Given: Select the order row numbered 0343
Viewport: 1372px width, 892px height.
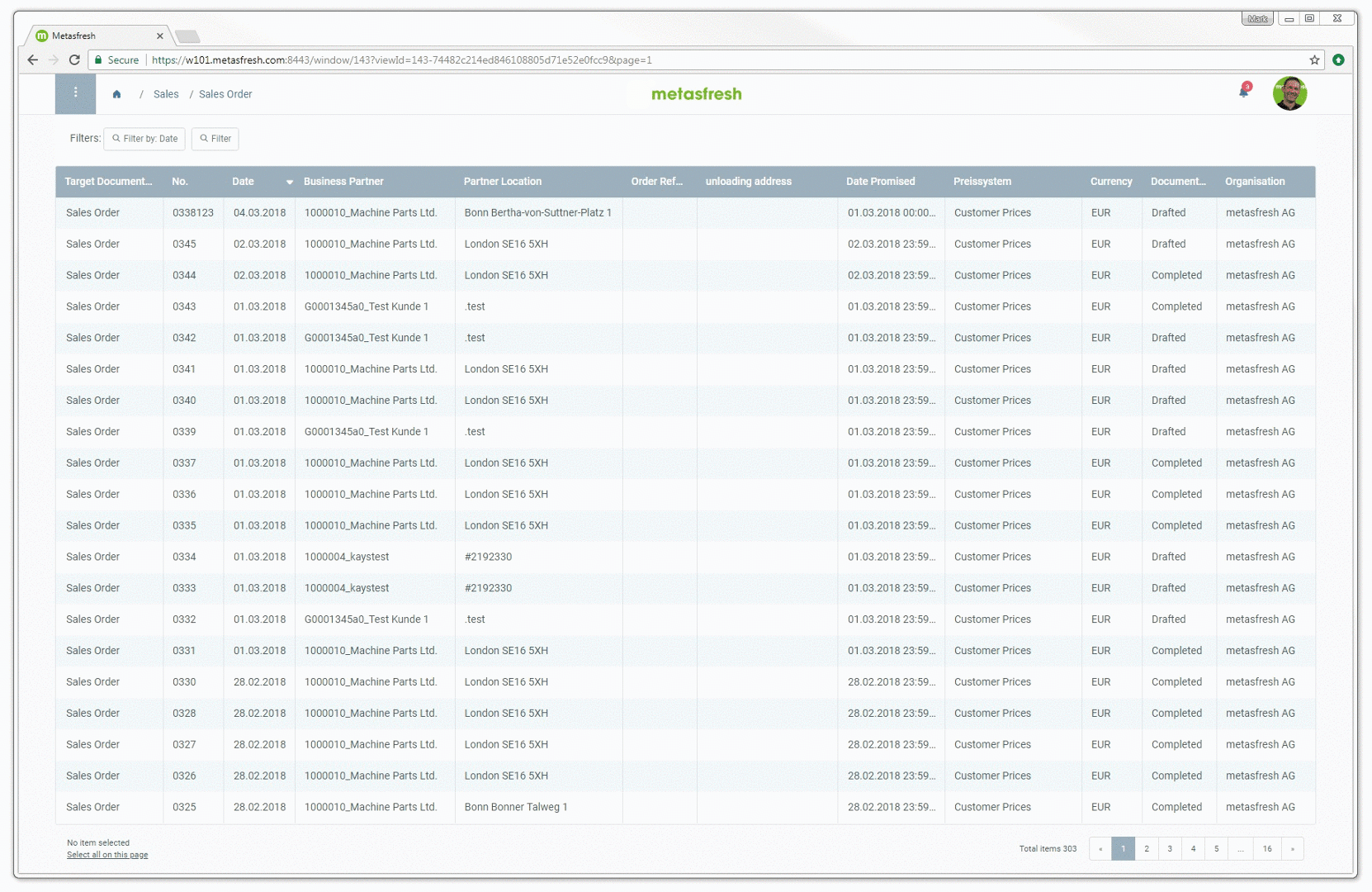Looking at the screenshot, I should pos(685,307).
